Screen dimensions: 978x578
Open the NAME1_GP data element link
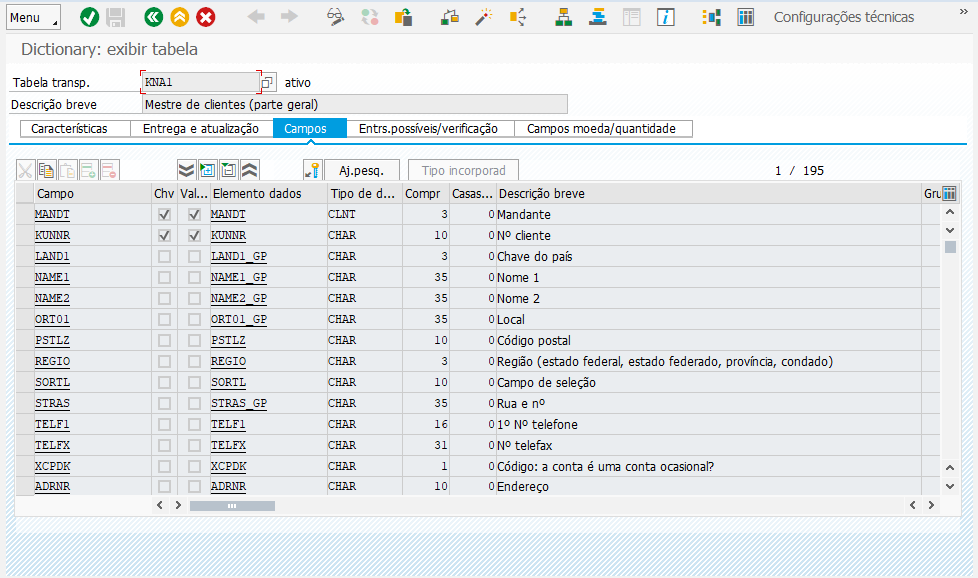239,278
